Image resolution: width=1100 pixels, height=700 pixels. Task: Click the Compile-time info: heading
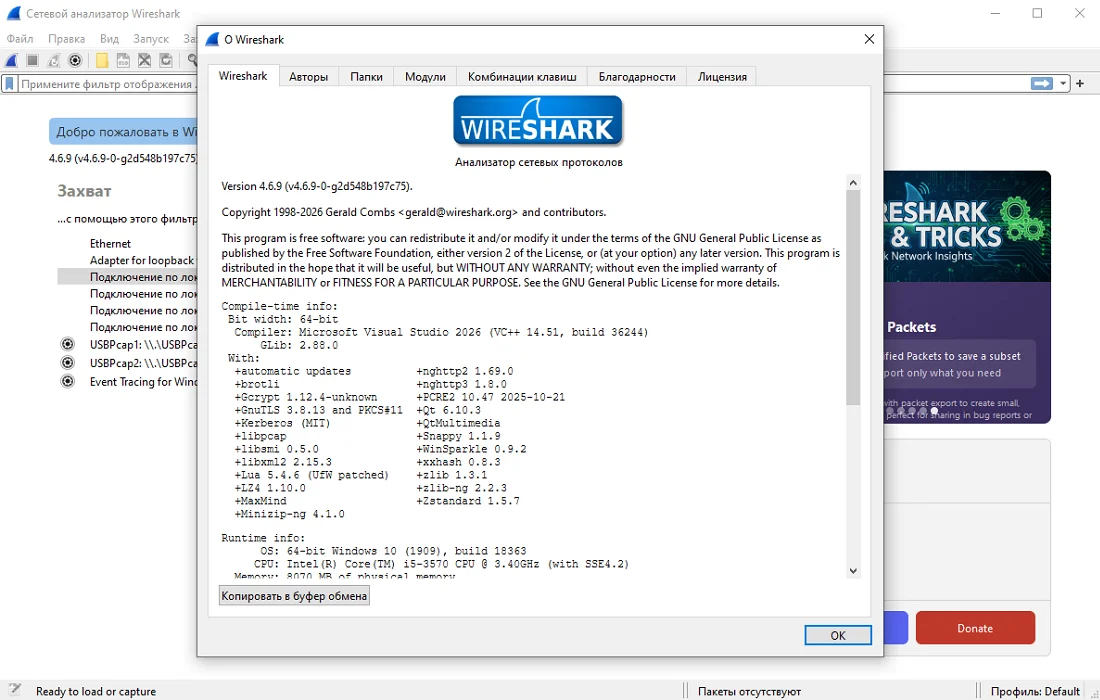coord(279,307)
